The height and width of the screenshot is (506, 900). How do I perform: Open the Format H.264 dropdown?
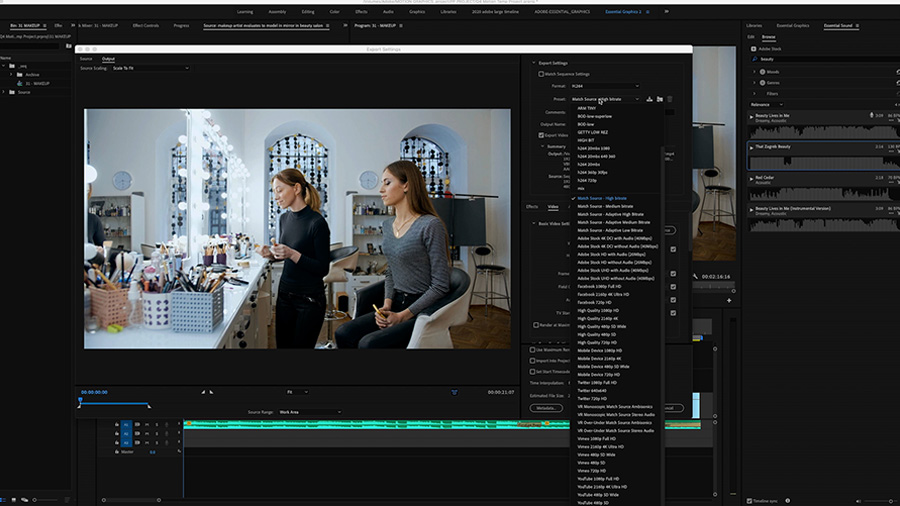[x=604, y=86]
